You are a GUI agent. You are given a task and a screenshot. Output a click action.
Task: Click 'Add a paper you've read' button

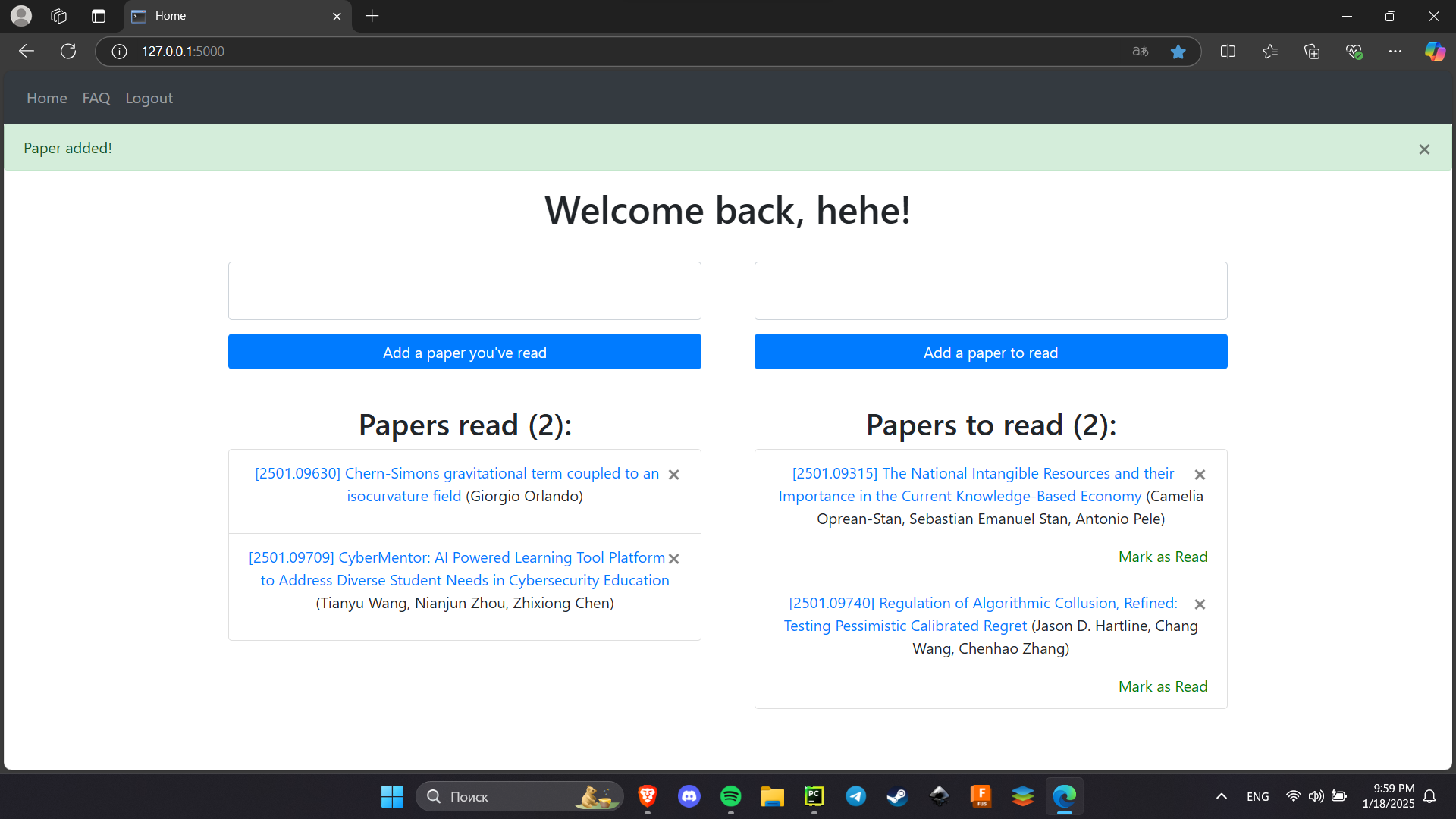click(464, 352)
